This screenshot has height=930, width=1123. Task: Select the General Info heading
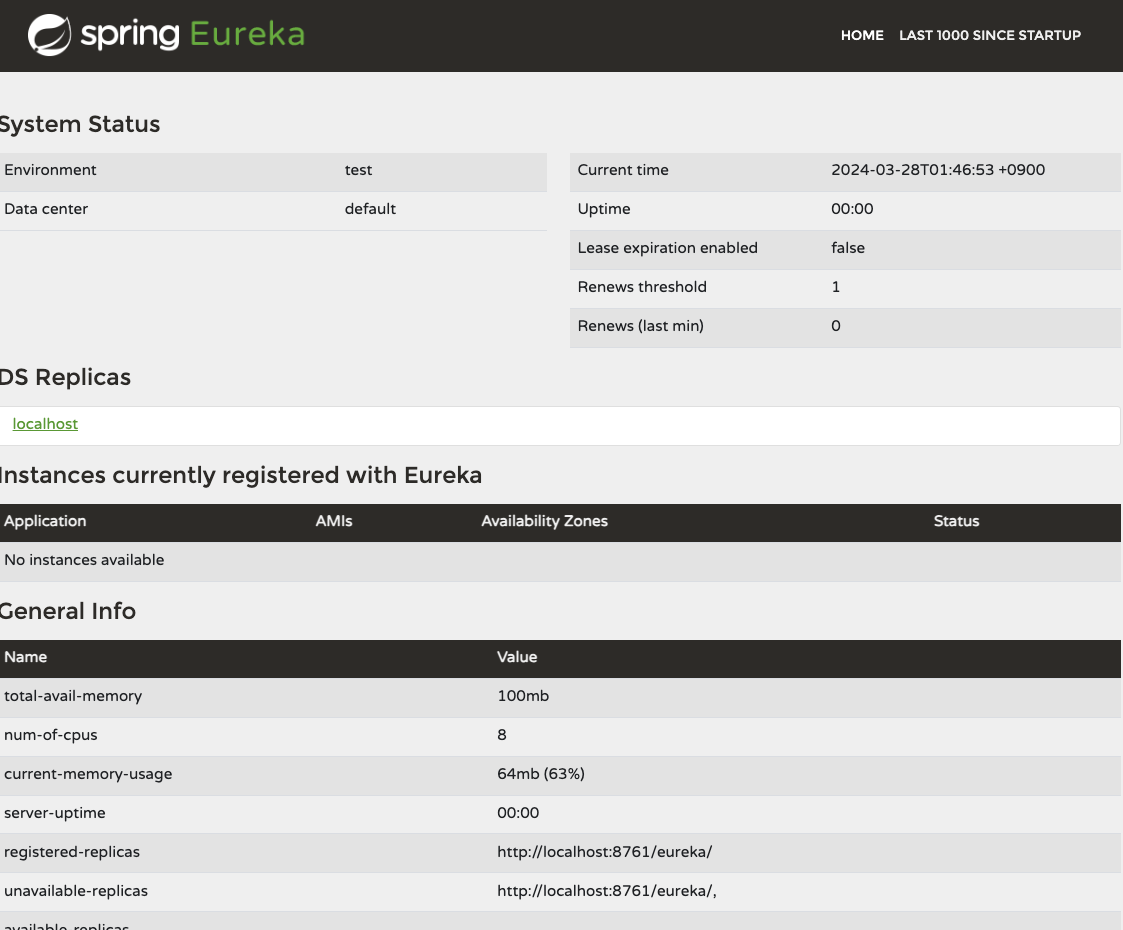pyautogui.click(x=68, y=611)
